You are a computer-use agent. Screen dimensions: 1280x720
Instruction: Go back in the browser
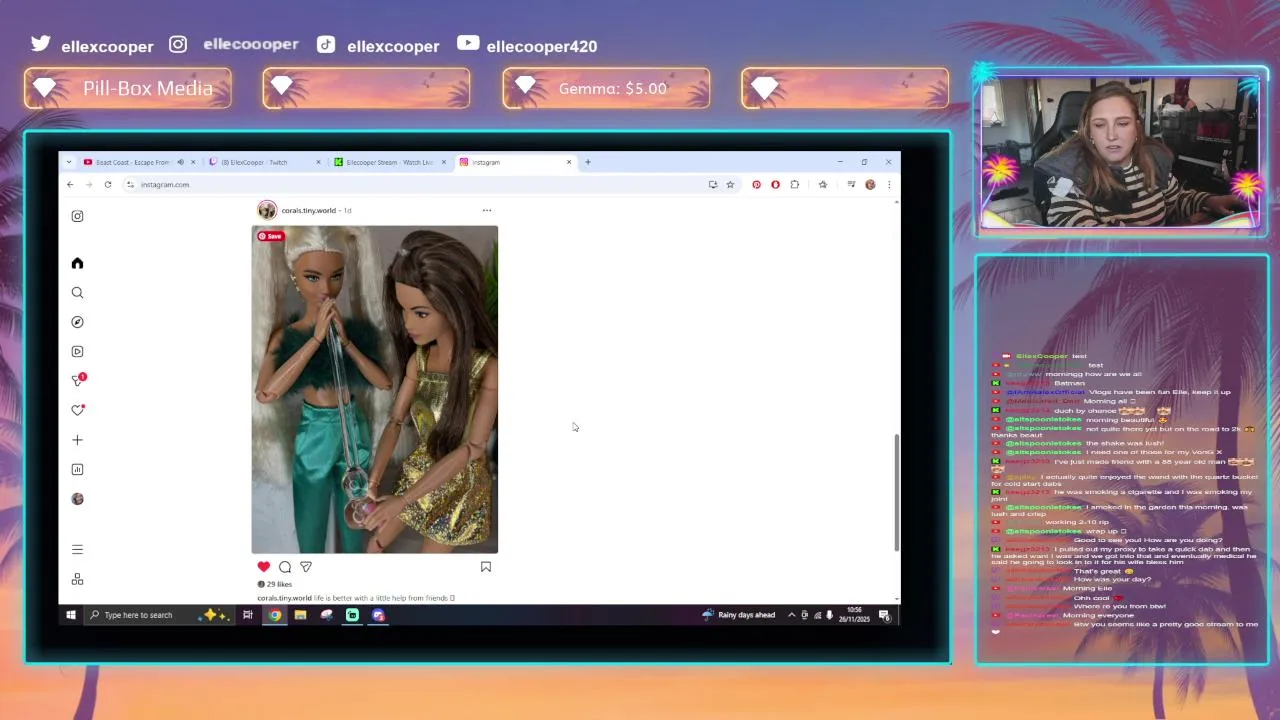tap(70, 184)
